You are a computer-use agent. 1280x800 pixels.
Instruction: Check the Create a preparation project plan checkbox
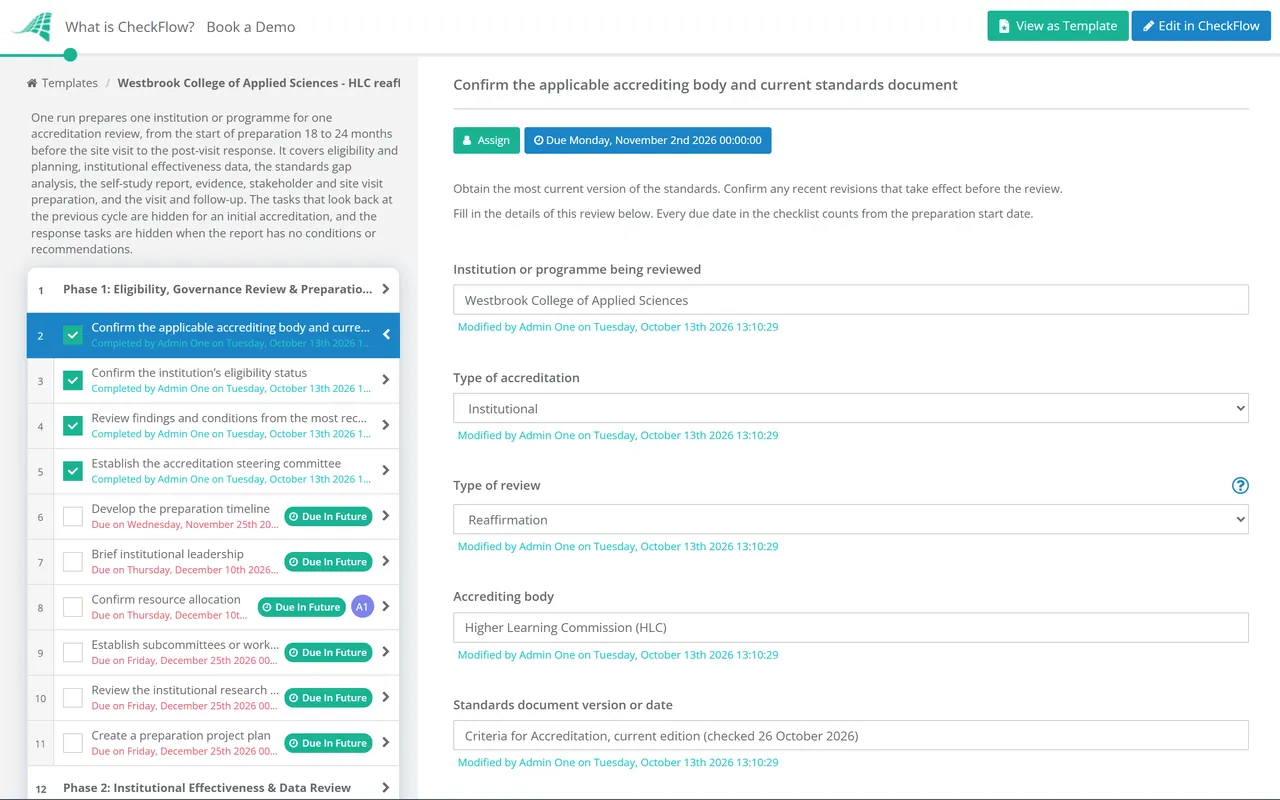(x=73, y=743)
